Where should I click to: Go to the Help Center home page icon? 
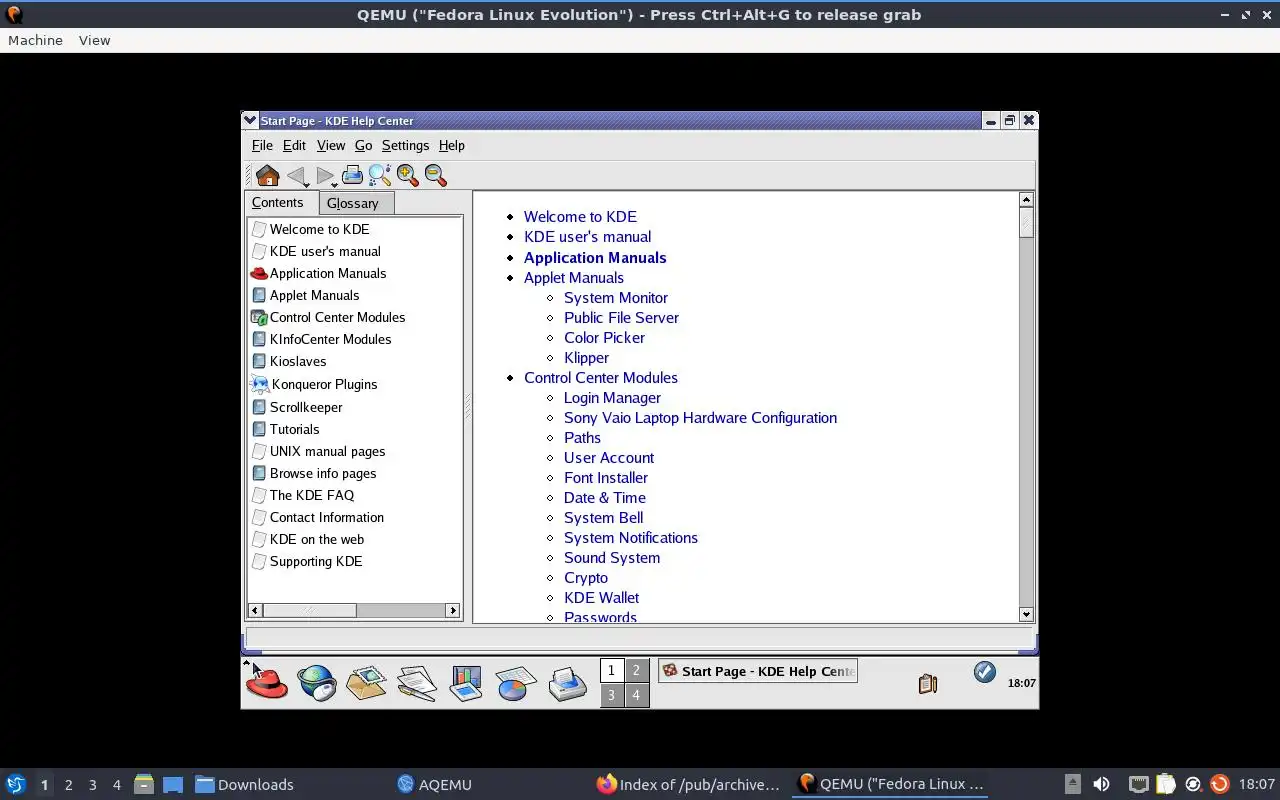(x=267, y=176)
